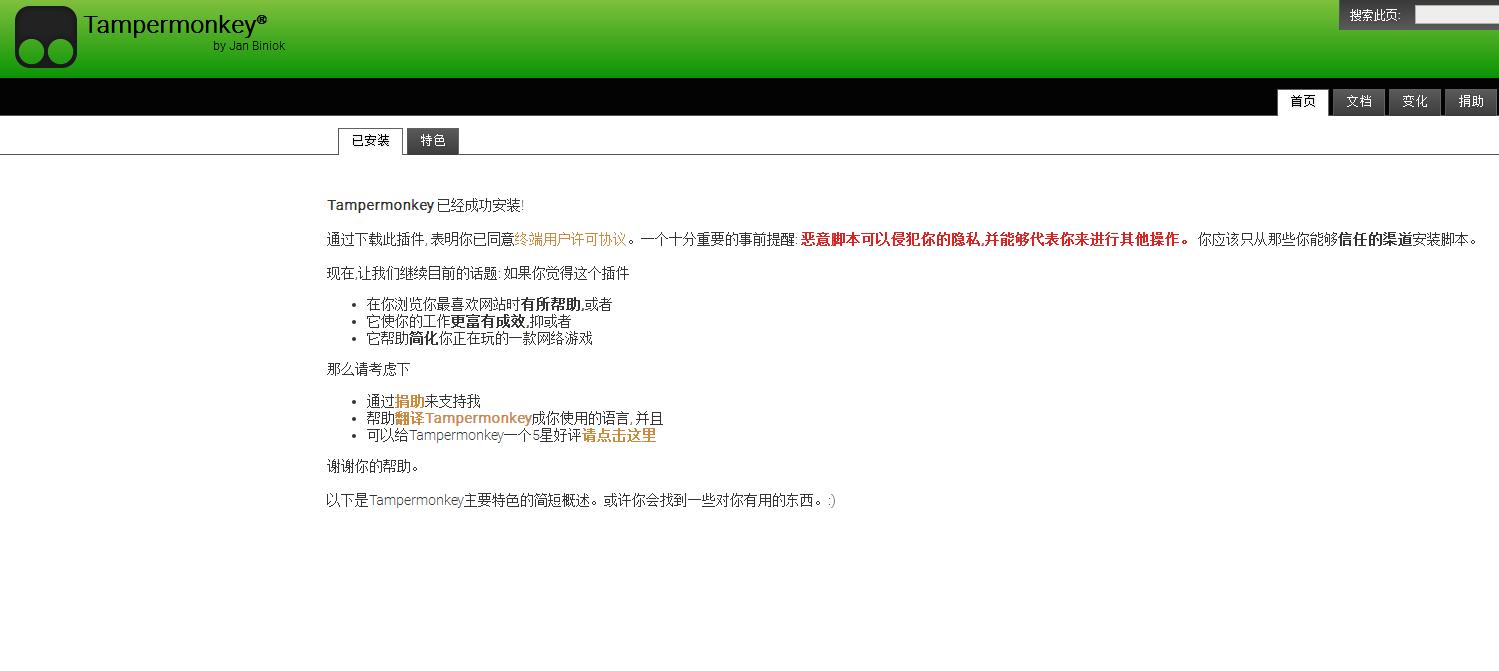Open the 终端用户许可协议 link
Screen dimensions: 1499x671
570,240
